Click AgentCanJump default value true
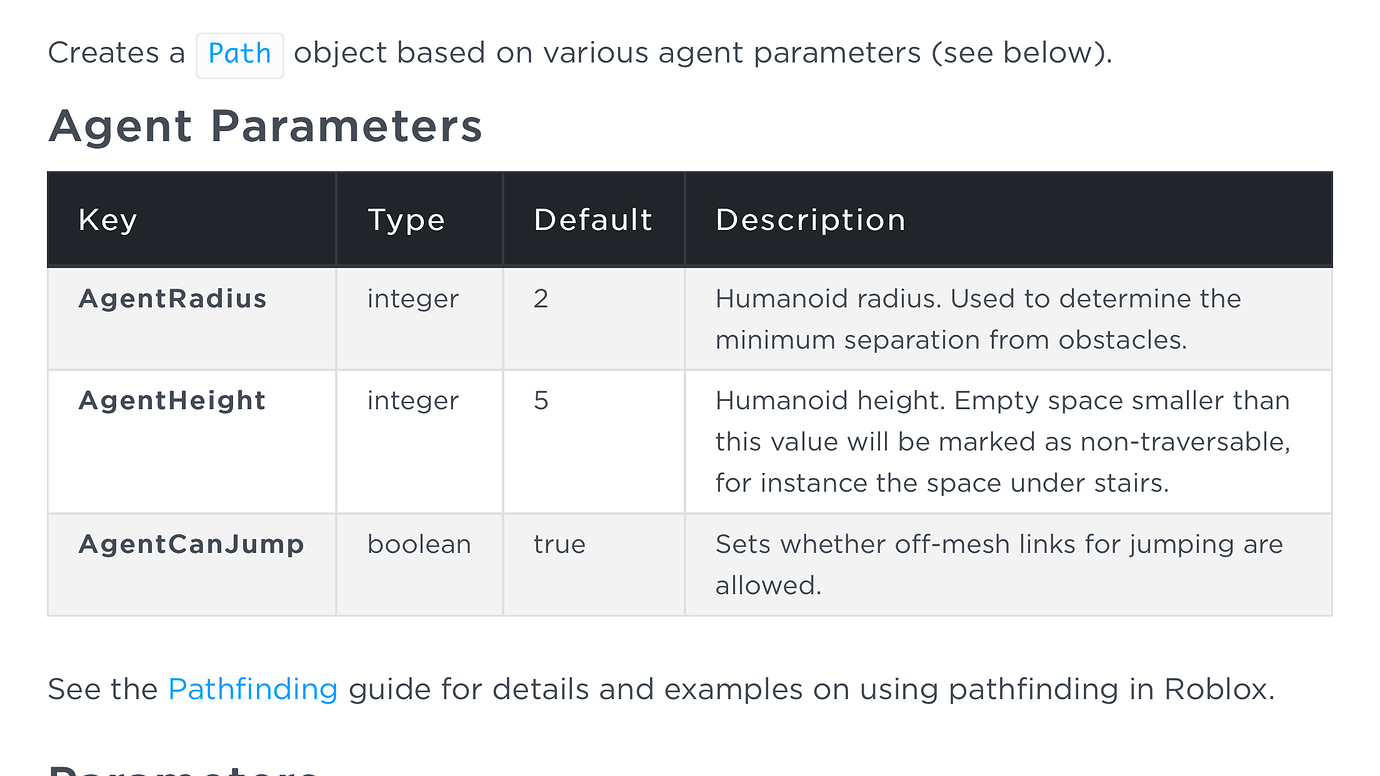The height and width of the screenshot is (776, 1380). pyautogui.click(x=560, y=544)
